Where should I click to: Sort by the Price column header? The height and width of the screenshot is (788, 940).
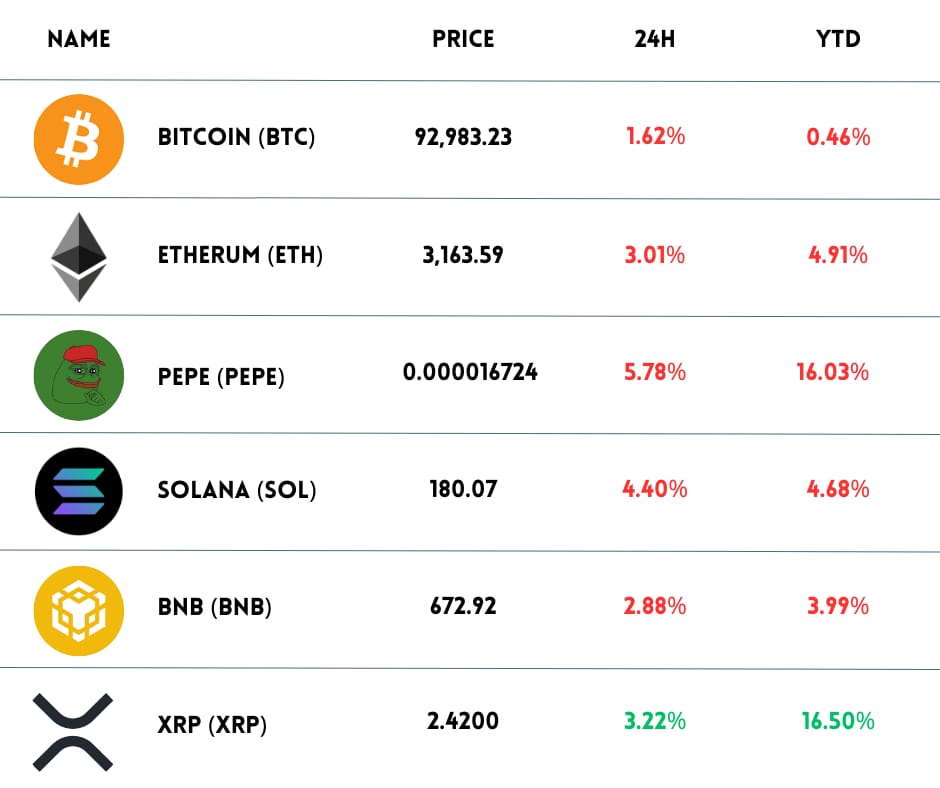pyautogui.click(x=463, y=40)
